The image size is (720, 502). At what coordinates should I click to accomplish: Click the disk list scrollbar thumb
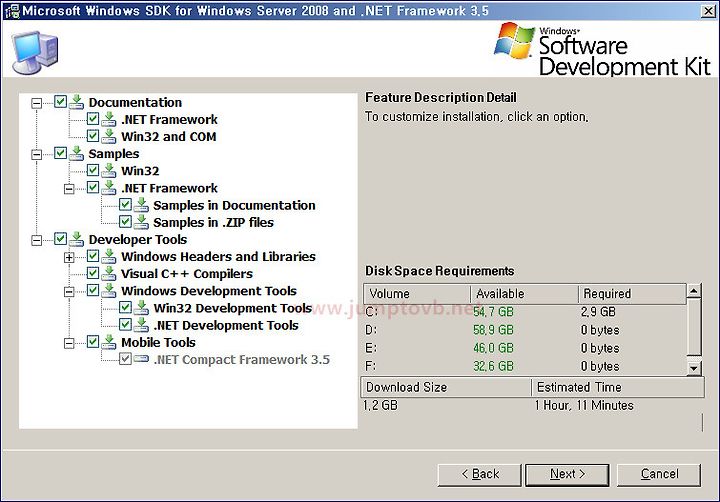coord(694,327)
